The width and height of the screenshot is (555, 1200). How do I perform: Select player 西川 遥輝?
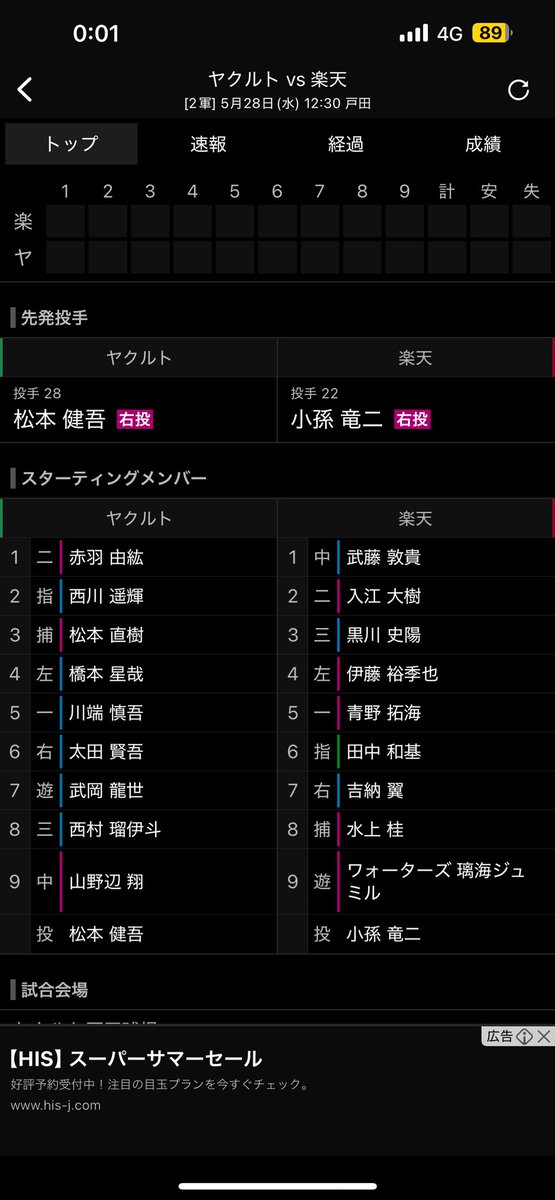[106, 596]
